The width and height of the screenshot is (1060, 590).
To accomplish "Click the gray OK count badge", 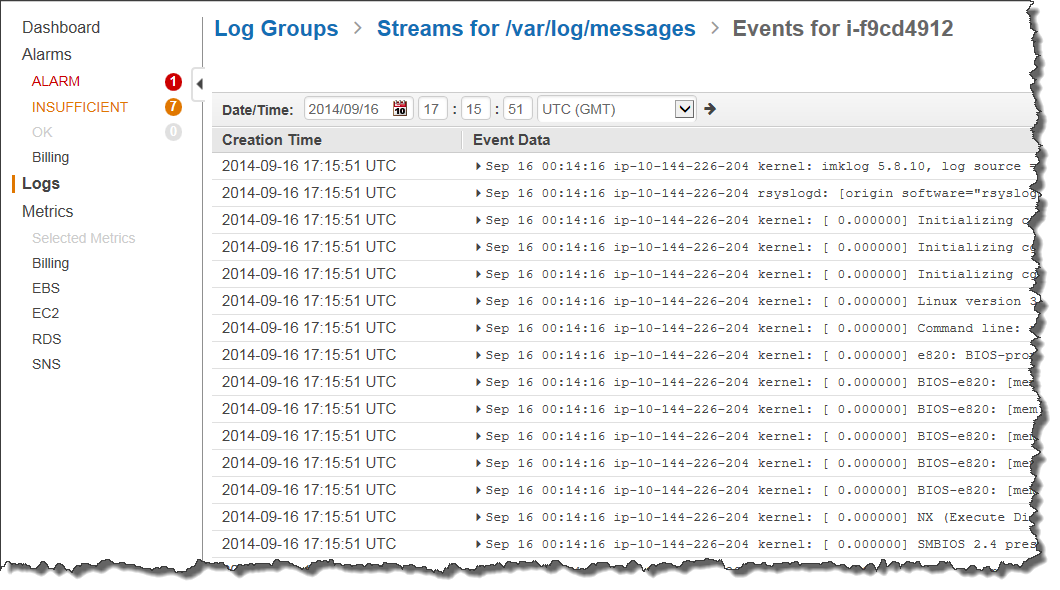I will click(173, 132).
